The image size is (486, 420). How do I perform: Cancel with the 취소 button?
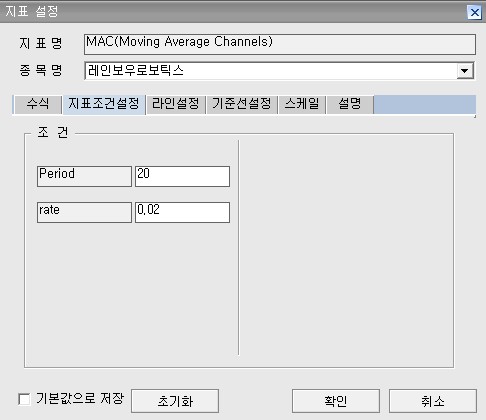tap(433, 401)
